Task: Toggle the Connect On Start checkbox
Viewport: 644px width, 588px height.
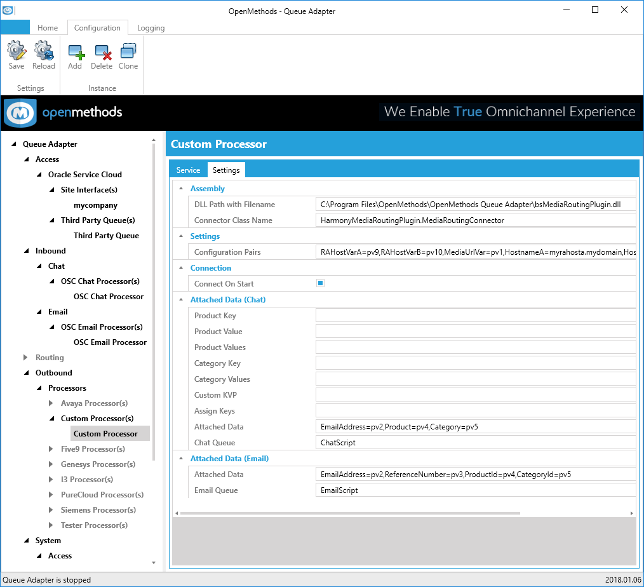Action: (x=320, y=283)
